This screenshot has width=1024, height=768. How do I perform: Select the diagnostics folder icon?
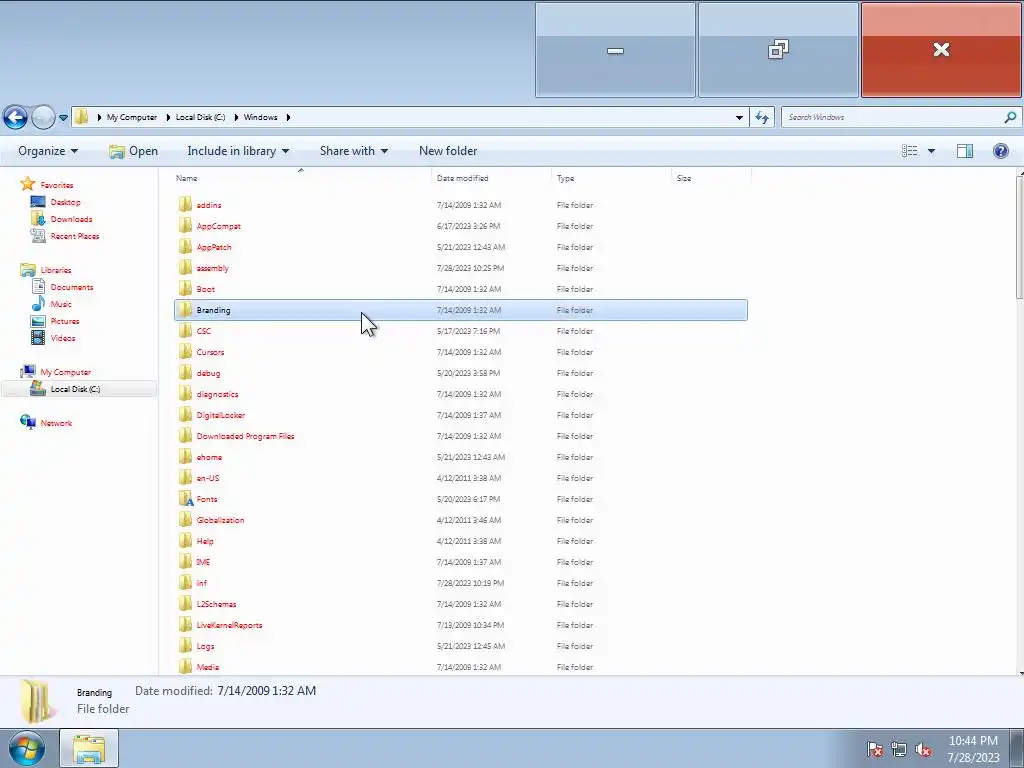(x=185, y=393)
